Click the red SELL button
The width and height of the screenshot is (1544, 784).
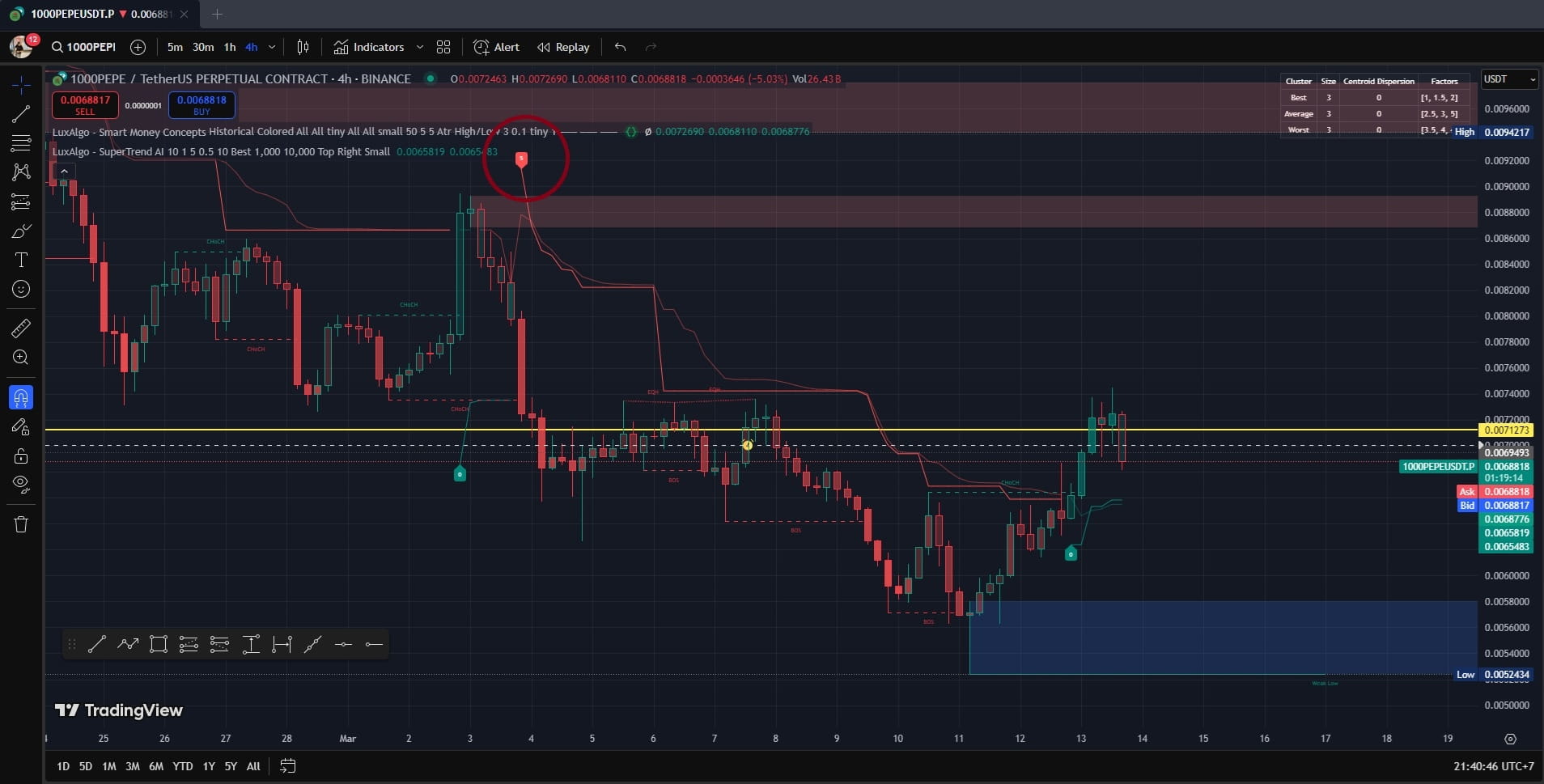85,104
